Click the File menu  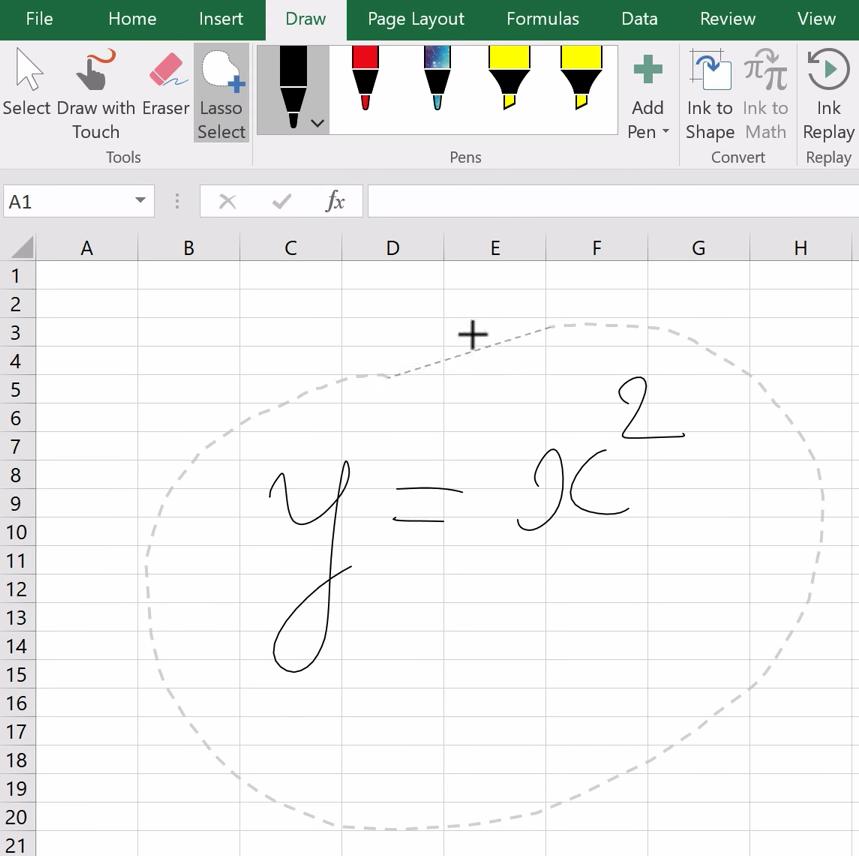[x=39, y=19]
